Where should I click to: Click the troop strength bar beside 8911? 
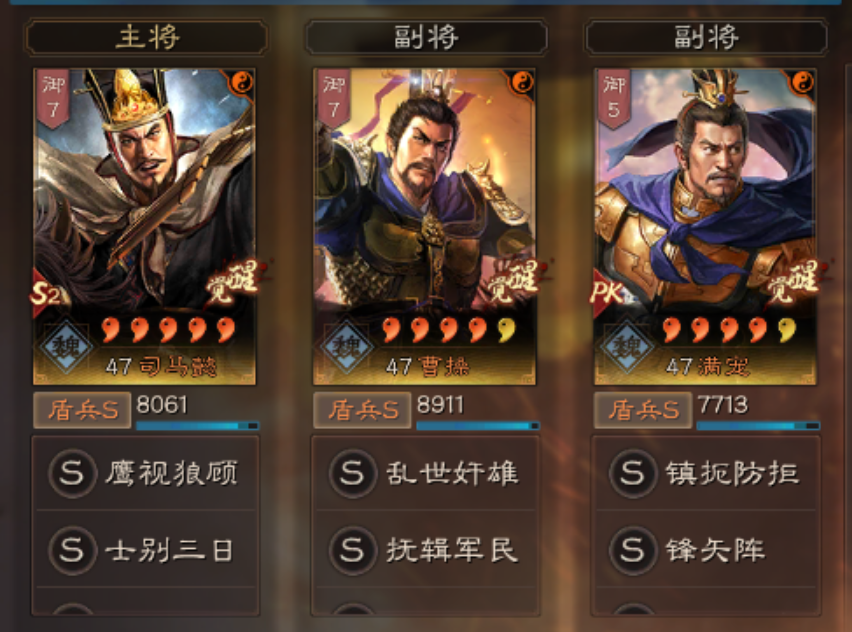(478, 425)
